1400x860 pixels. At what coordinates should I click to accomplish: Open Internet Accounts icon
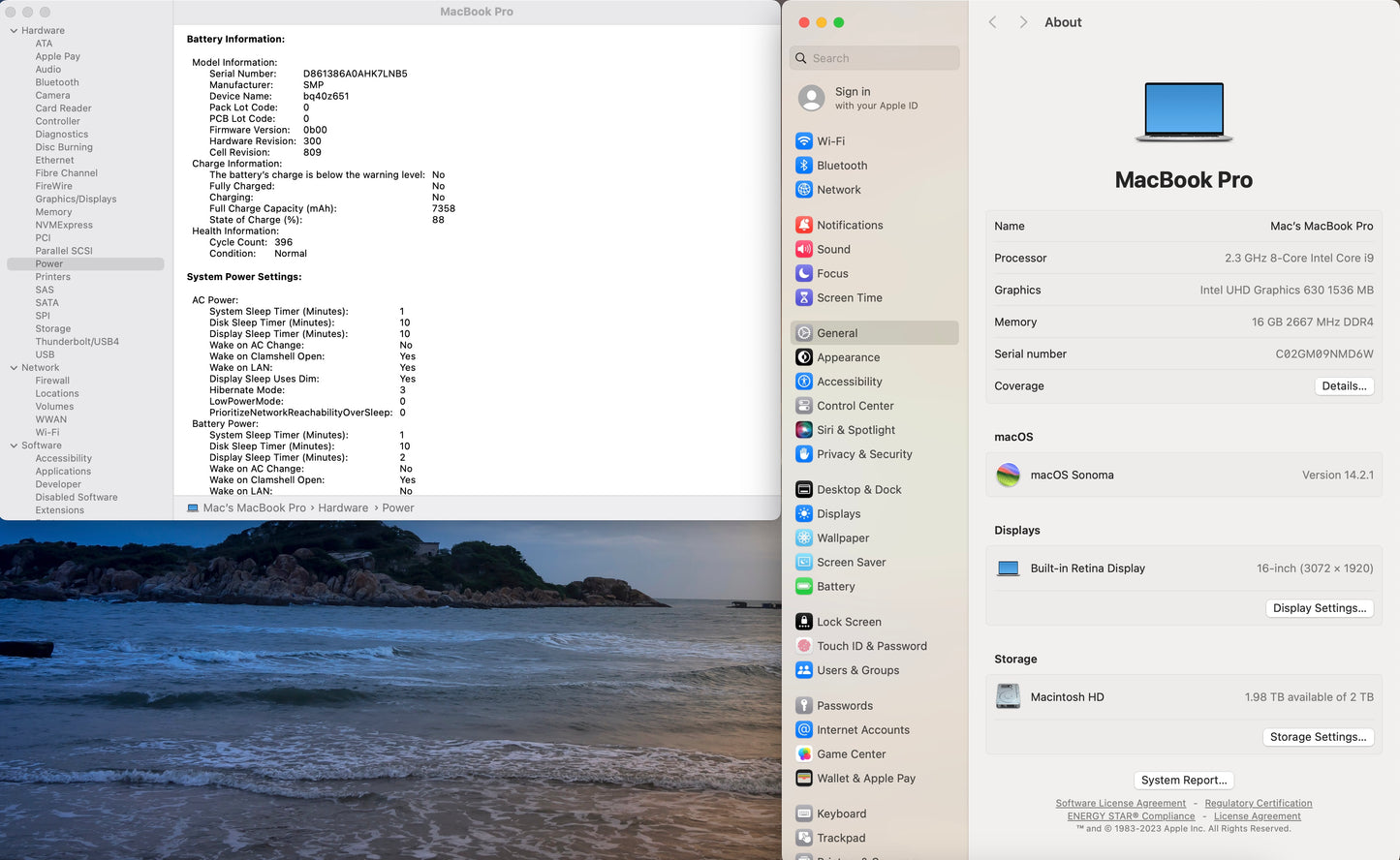[x=804, y=729]
